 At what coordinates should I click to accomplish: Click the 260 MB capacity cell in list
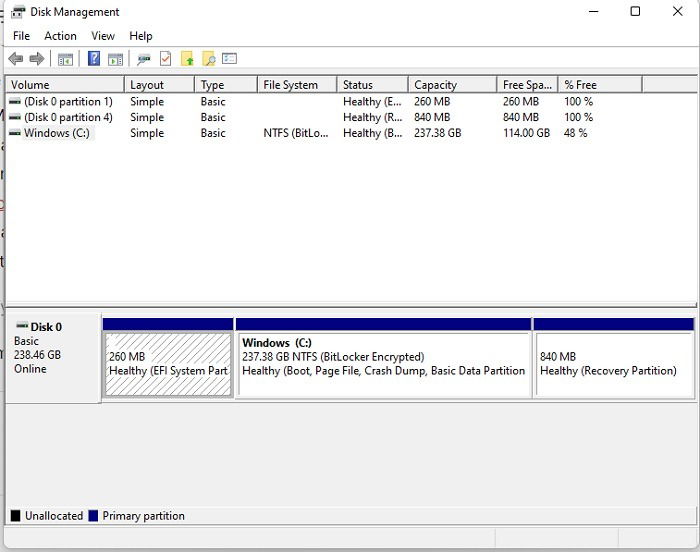tap(432, 101)
